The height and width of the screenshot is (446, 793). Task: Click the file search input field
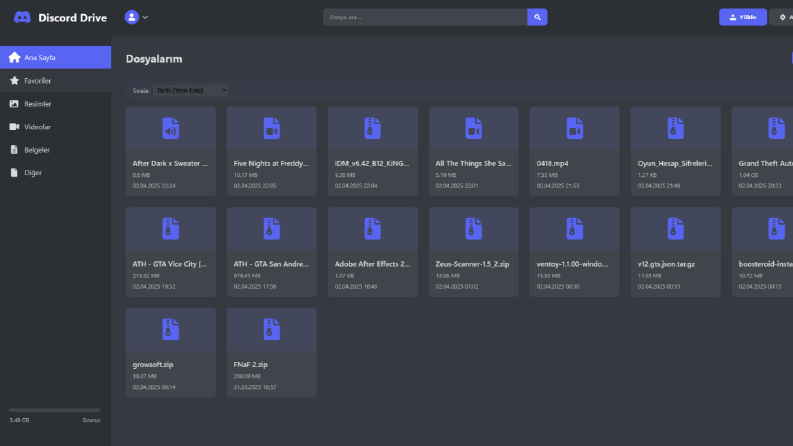(425, 17)
